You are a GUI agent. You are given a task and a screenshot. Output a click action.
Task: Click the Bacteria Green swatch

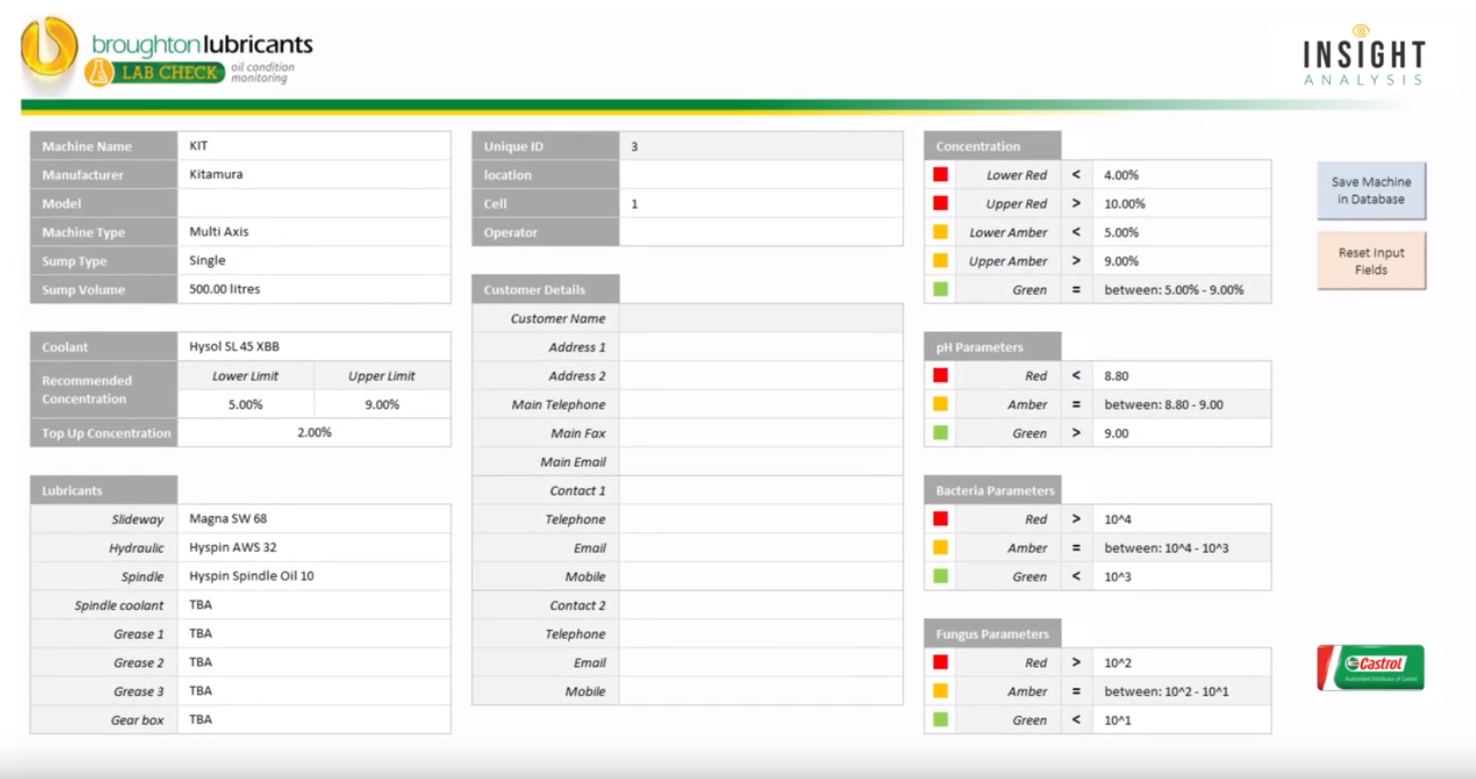point(940,577)
